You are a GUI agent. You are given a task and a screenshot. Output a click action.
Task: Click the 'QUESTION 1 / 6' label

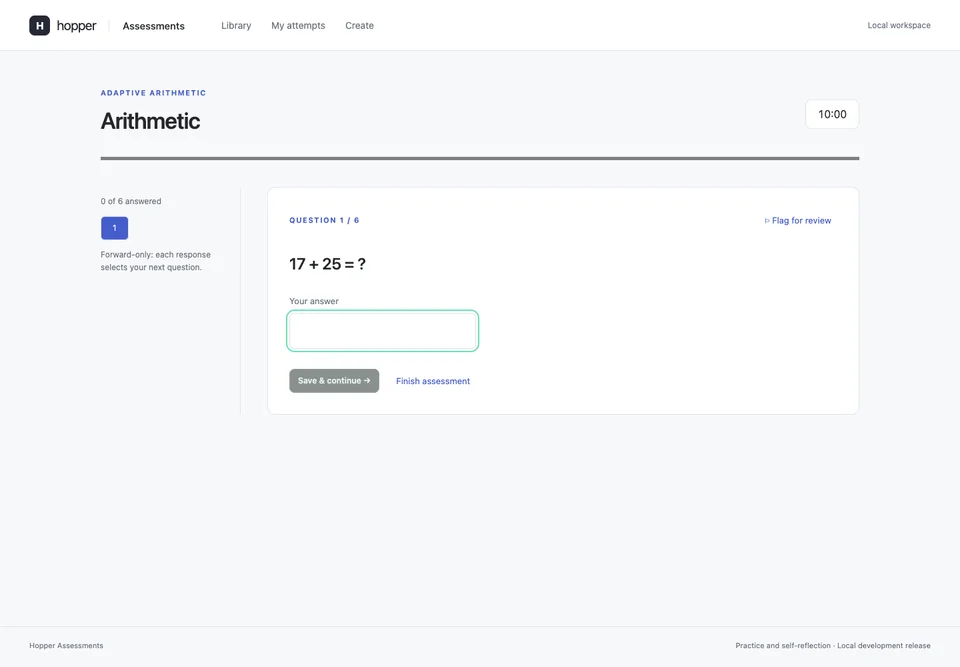pyautogui.click(x=324, y=220)
